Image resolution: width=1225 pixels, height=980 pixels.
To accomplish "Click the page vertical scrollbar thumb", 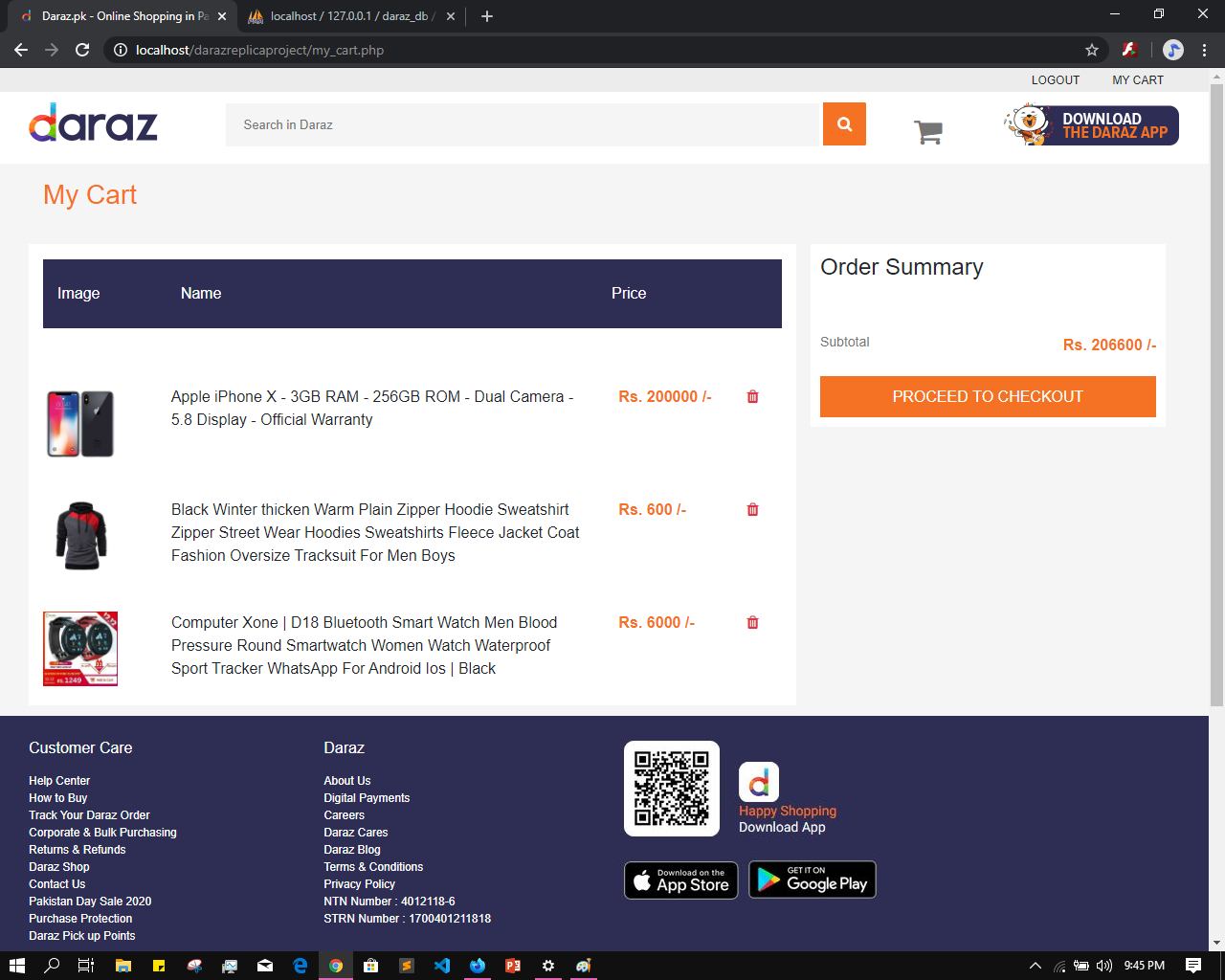I will [x=1216, y=395].
